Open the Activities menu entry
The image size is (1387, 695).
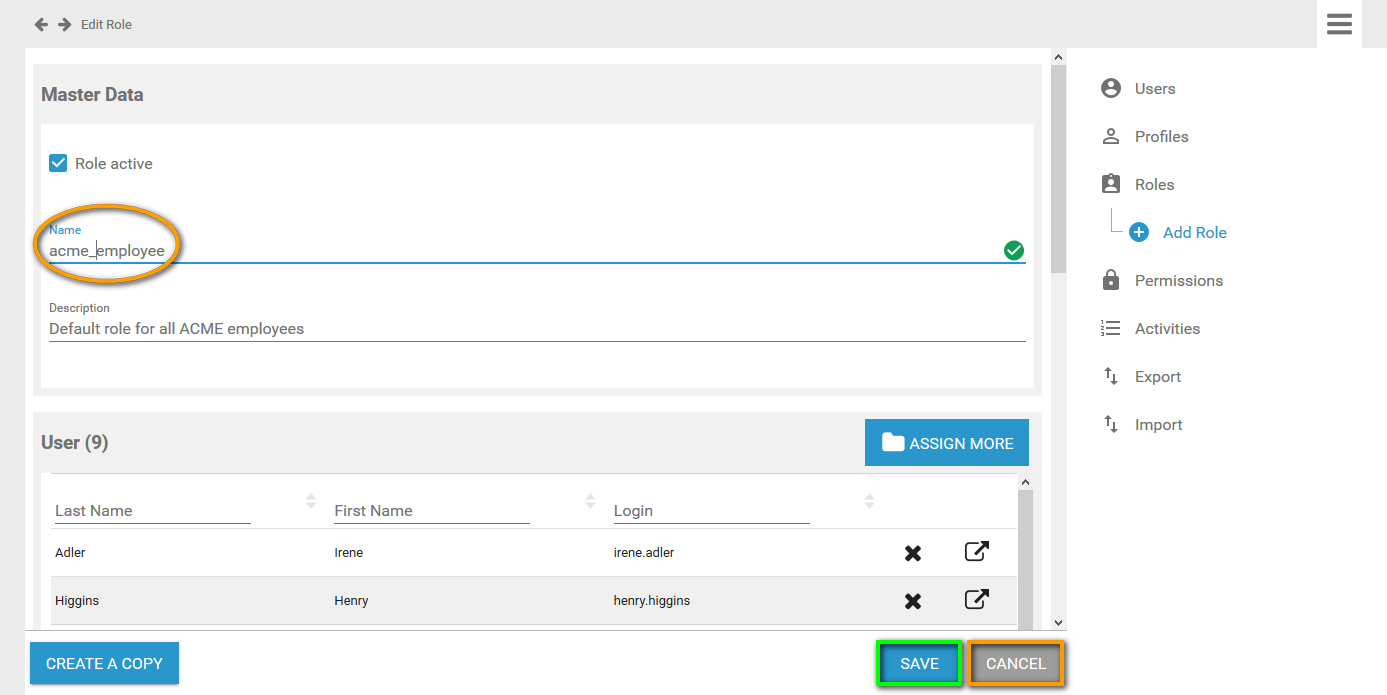click(1166, 329)
